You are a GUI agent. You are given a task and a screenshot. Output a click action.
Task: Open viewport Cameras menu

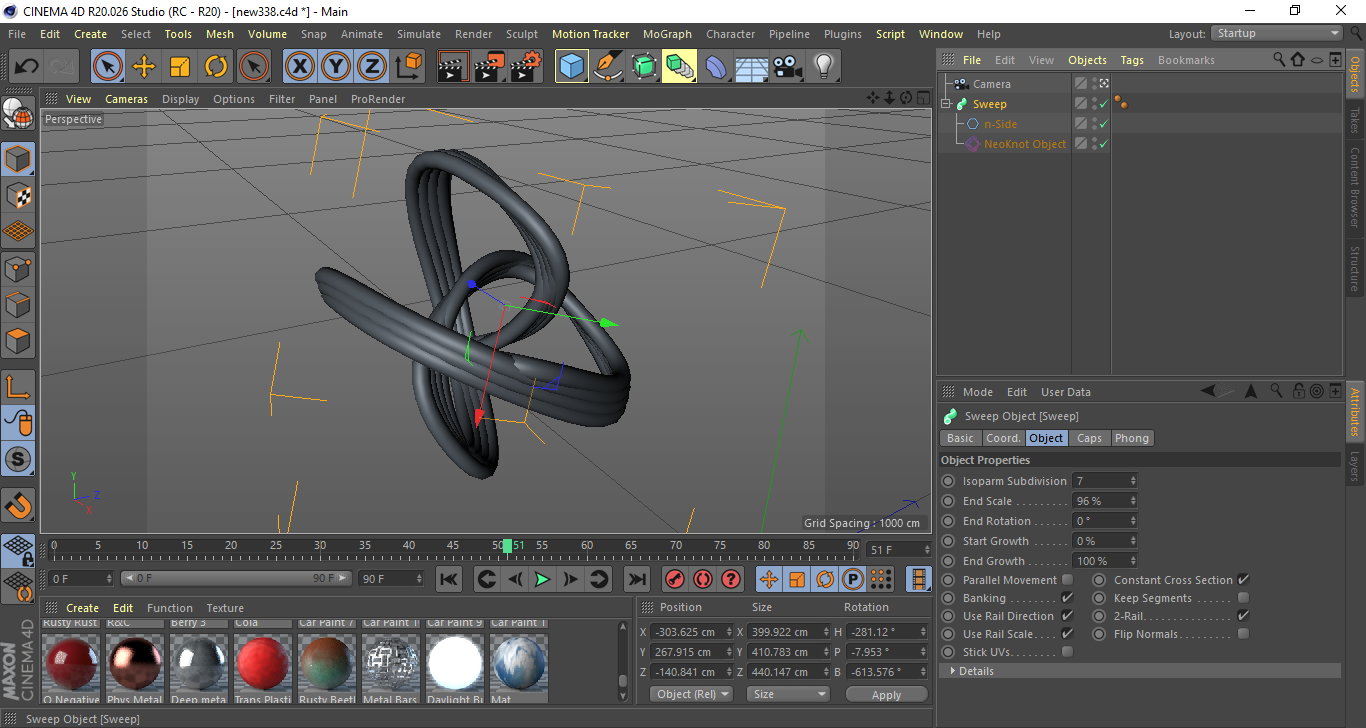126,99
